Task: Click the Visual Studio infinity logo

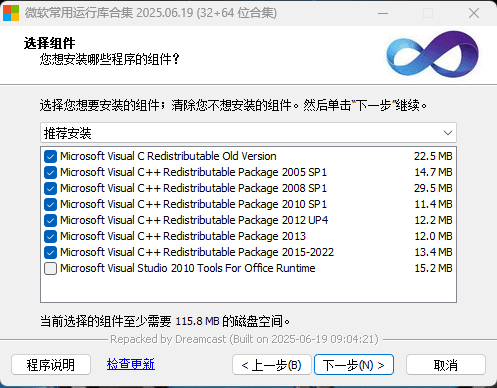Action: click(433, 54)
